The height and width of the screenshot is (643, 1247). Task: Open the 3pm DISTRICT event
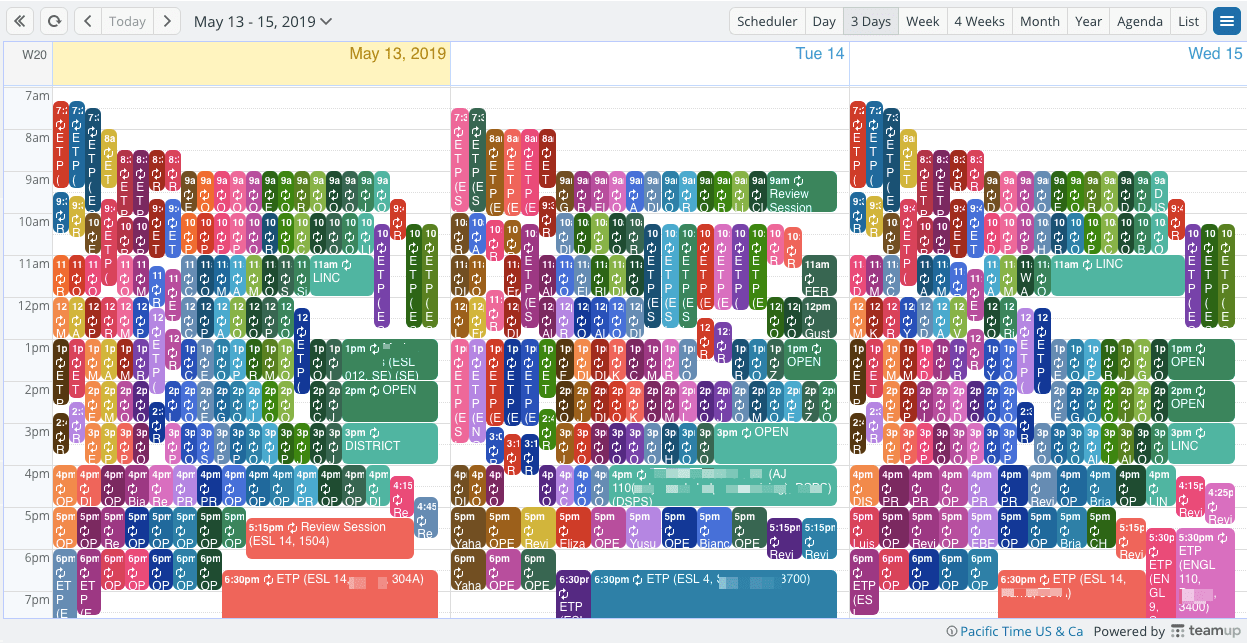(x=390, y=443)
